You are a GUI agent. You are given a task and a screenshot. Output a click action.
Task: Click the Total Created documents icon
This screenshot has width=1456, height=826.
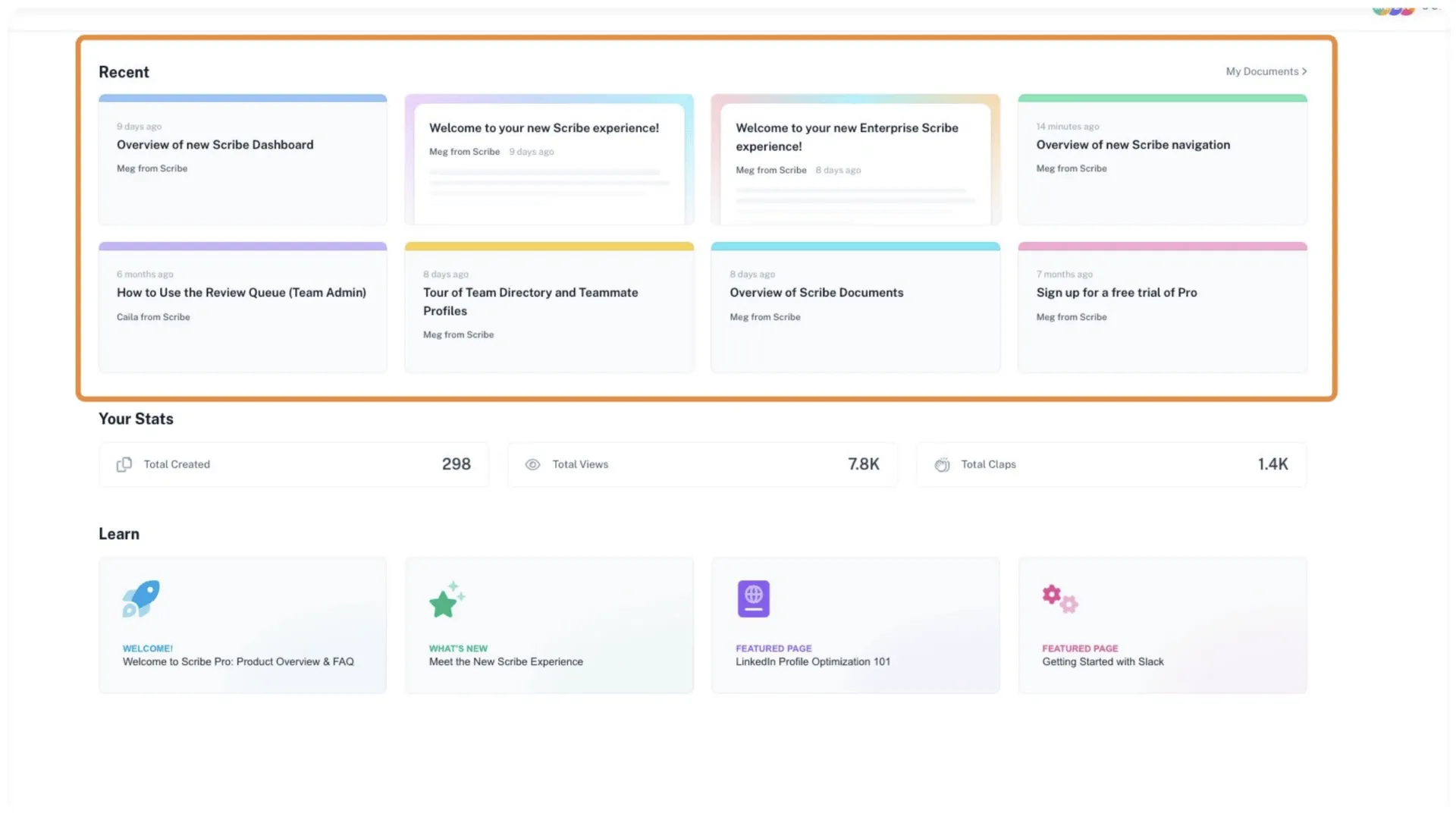pos(124,464)
